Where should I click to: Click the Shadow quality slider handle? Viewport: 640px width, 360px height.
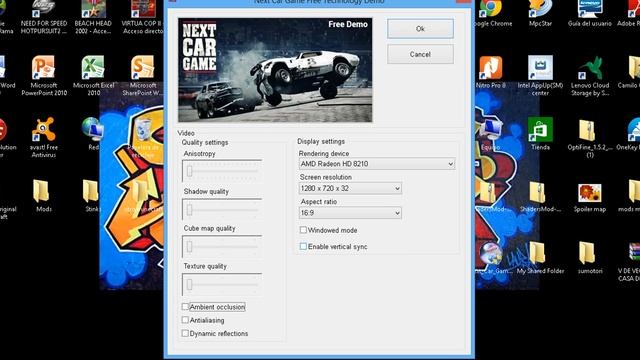[189, 209]
